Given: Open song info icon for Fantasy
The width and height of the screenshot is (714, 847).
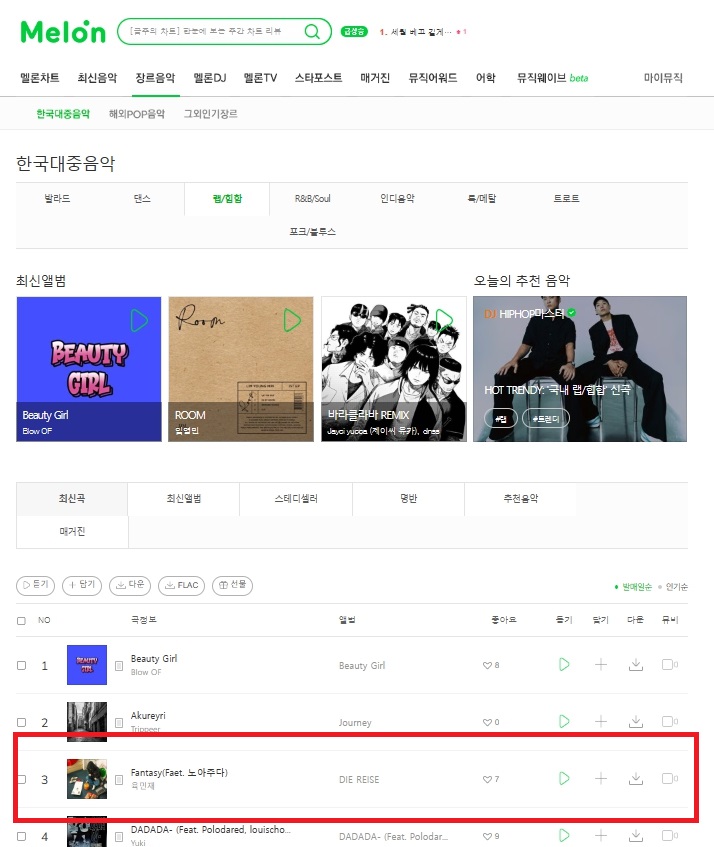Looking at the screenshot, I should tap(119, 779).
